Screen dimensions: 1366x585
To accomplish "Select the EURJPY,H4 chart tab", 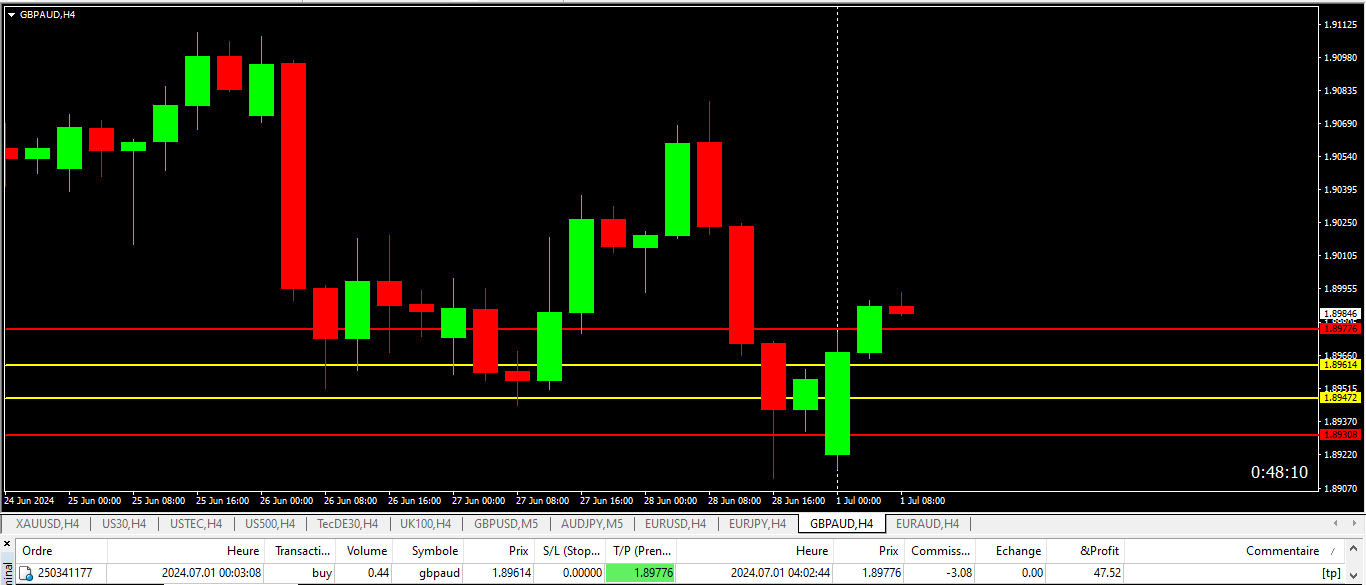I will click(x=757, y=524).
